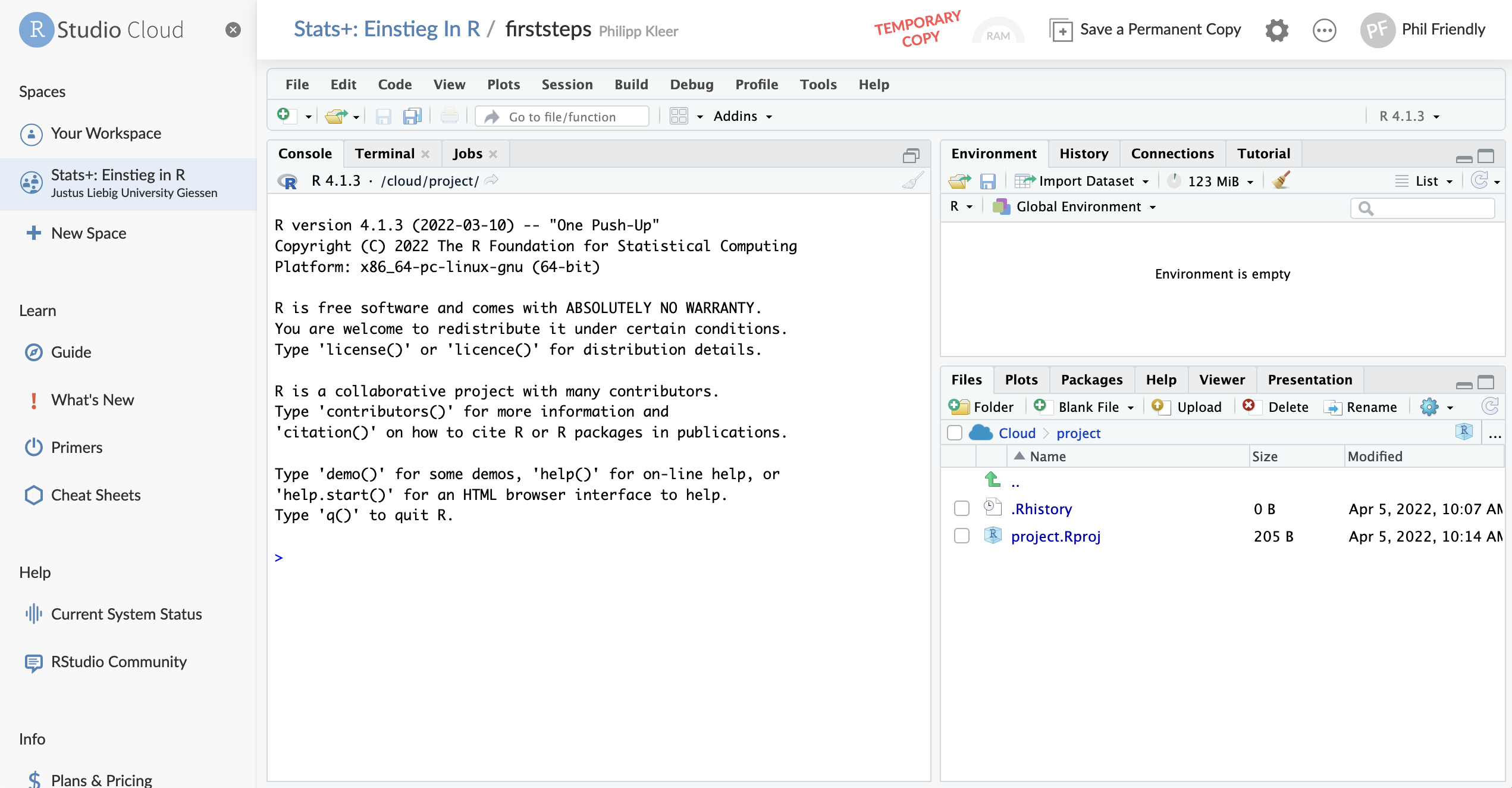
Task: Click the save current document icon
Action: [x=384, y=116]
